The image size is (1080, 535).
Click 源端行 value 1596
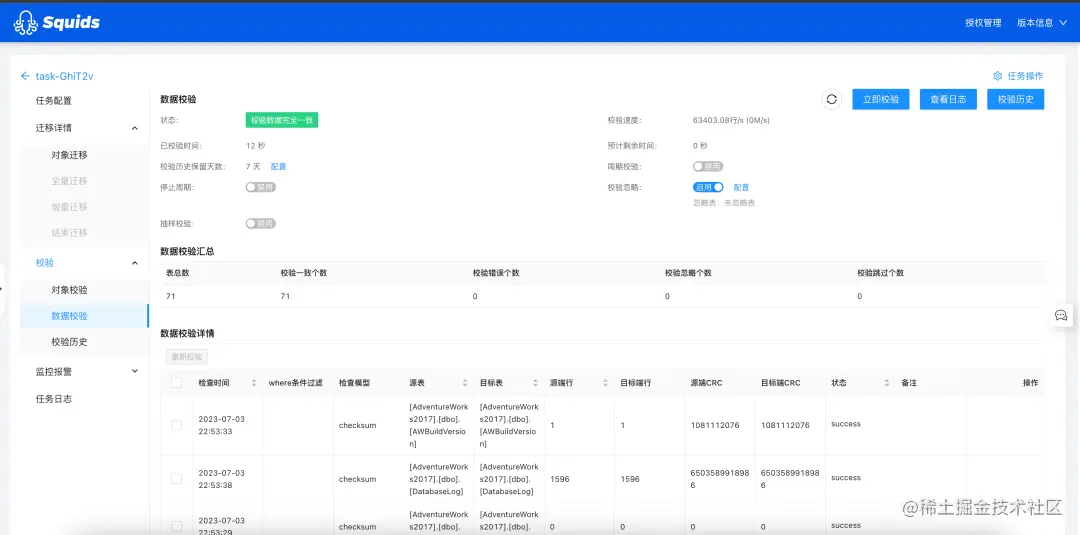pyautogui.click(x=559, y=479)
